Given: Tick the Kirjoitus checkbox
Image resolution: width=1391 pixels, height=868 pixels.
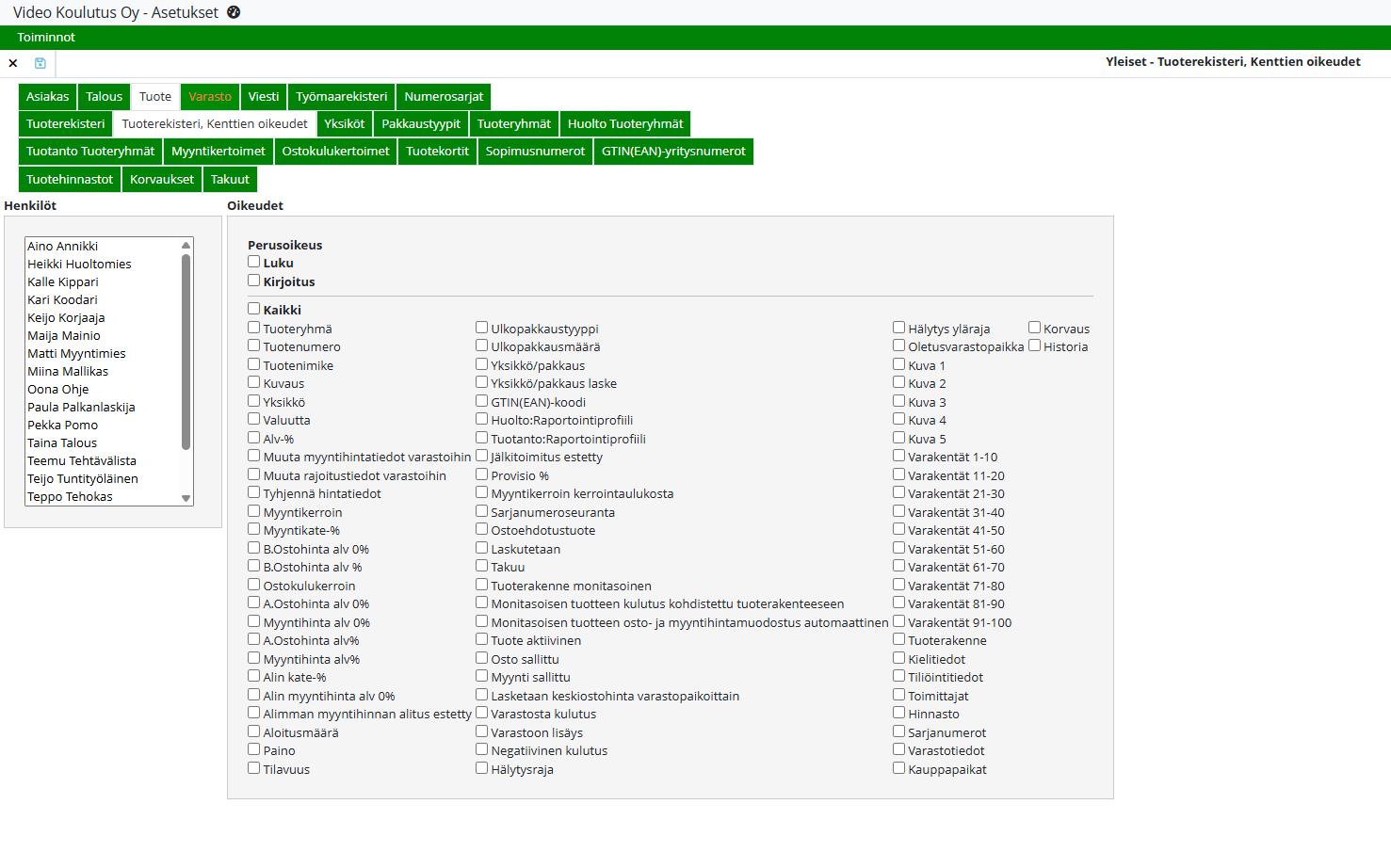Looking at the screenshot, I should [x=254, y=281].
